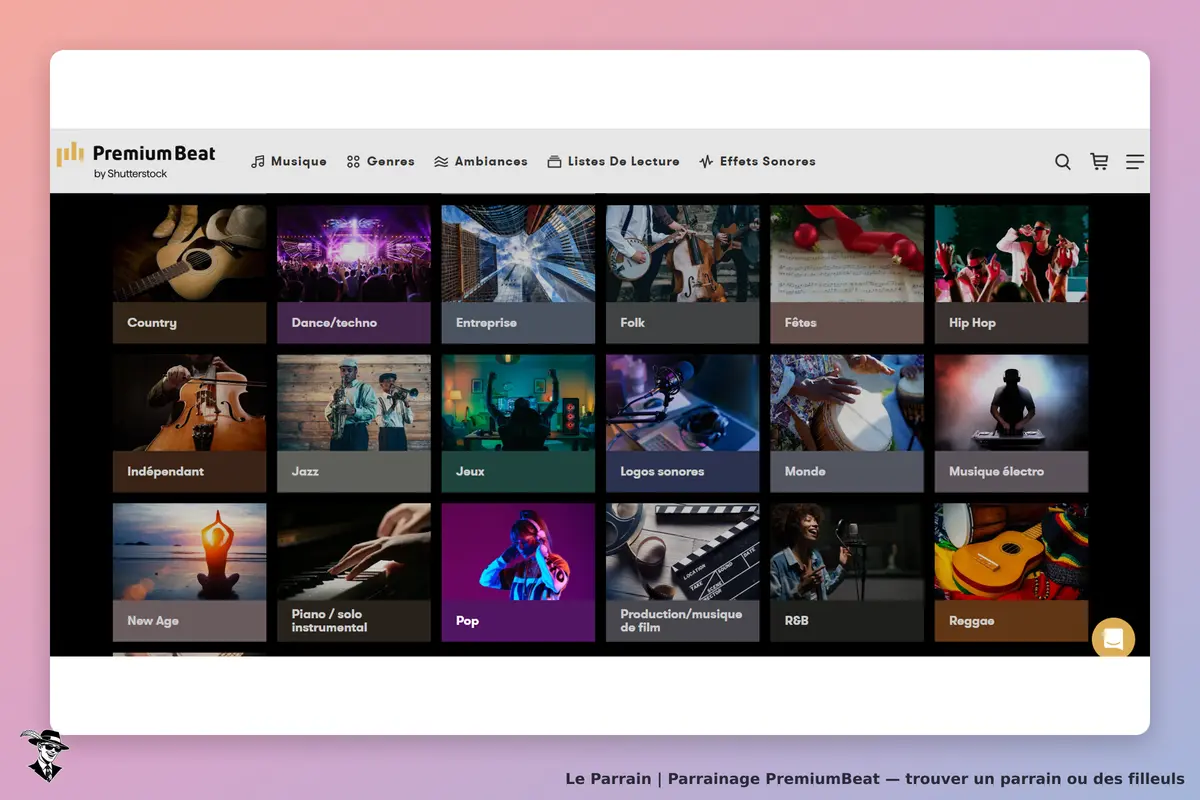Open the chat support bubble
The height and width of the screenshot is (800, 1200).
pyautogui.click(x=1113, y=639)
